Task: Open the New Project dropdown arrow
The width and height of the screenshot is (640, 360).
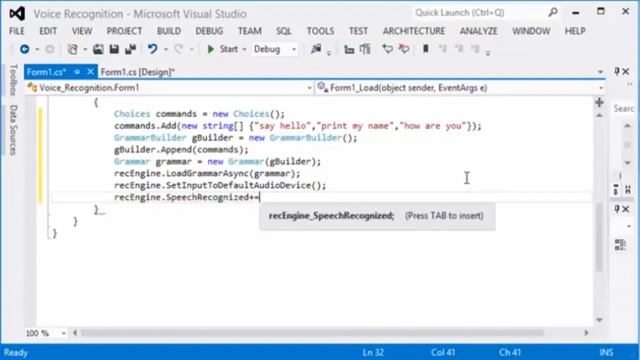Action: [85, 50]
